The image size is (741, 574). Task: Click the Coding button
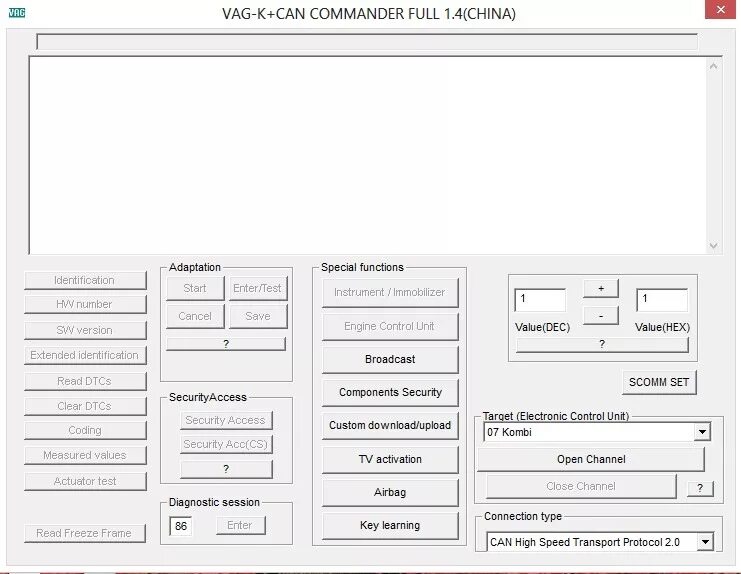[85, 430]
